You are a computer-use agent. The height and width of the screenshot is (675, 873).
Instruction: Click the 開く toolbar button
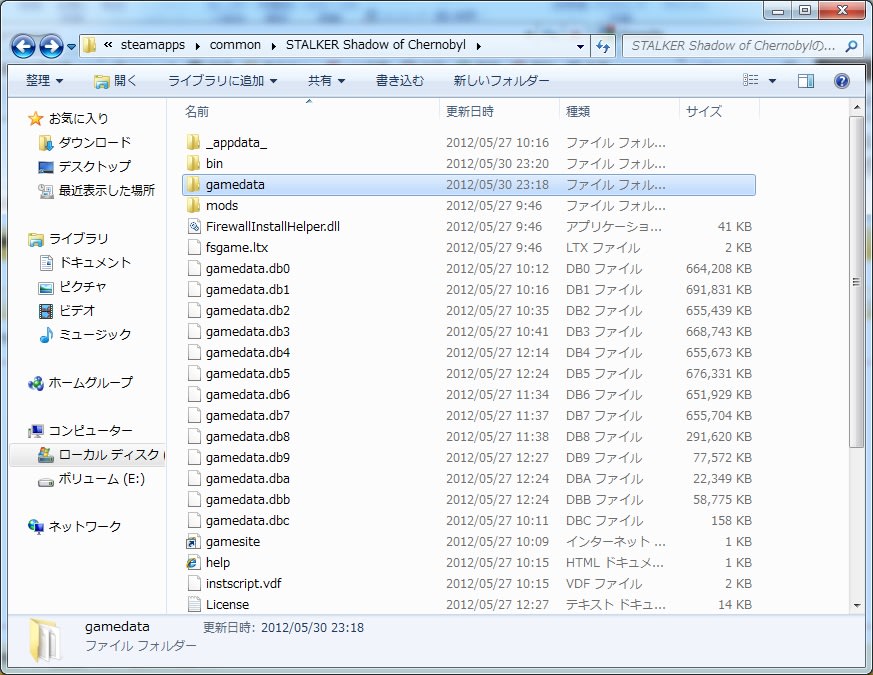pos(115,81)
